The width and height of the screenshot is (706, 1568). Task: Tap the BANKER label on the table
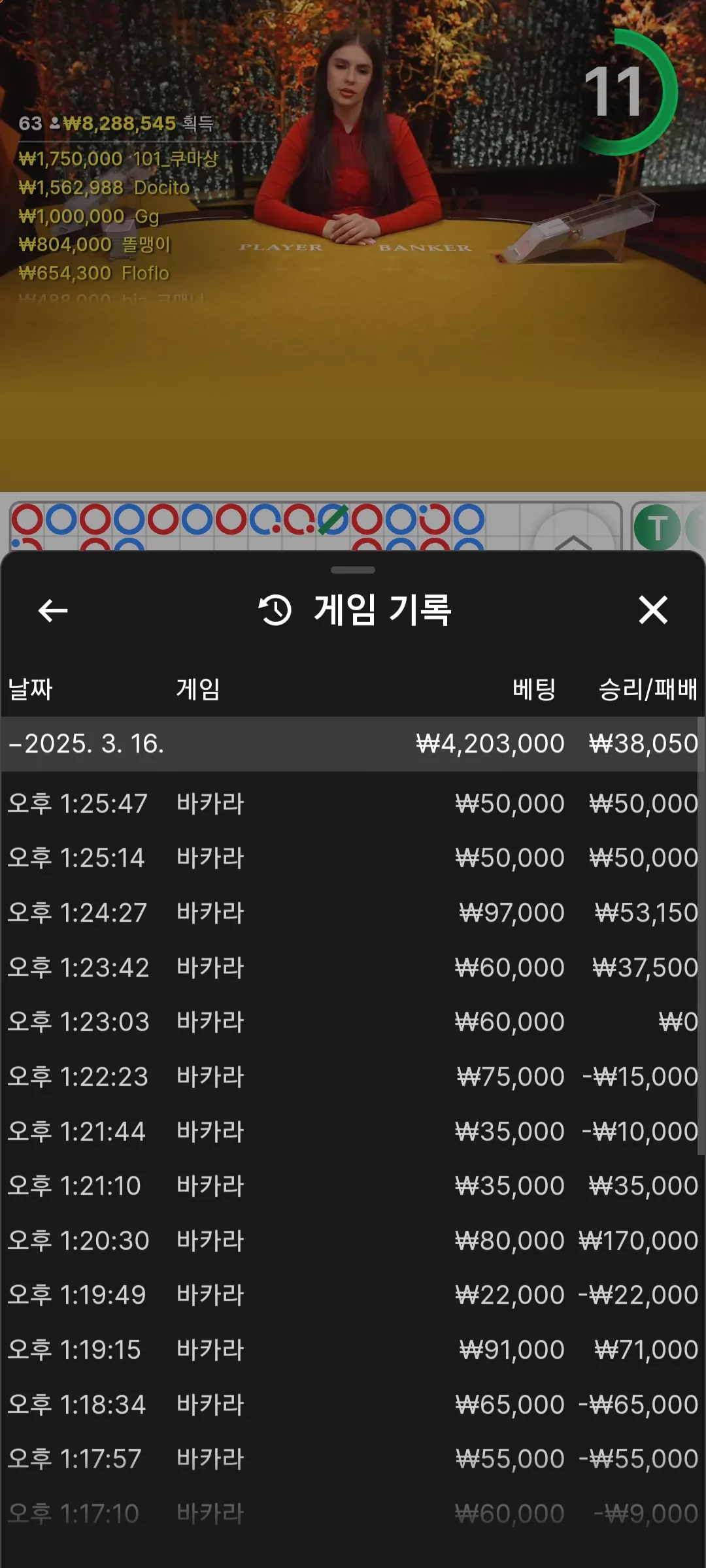(x=425, y=247)
